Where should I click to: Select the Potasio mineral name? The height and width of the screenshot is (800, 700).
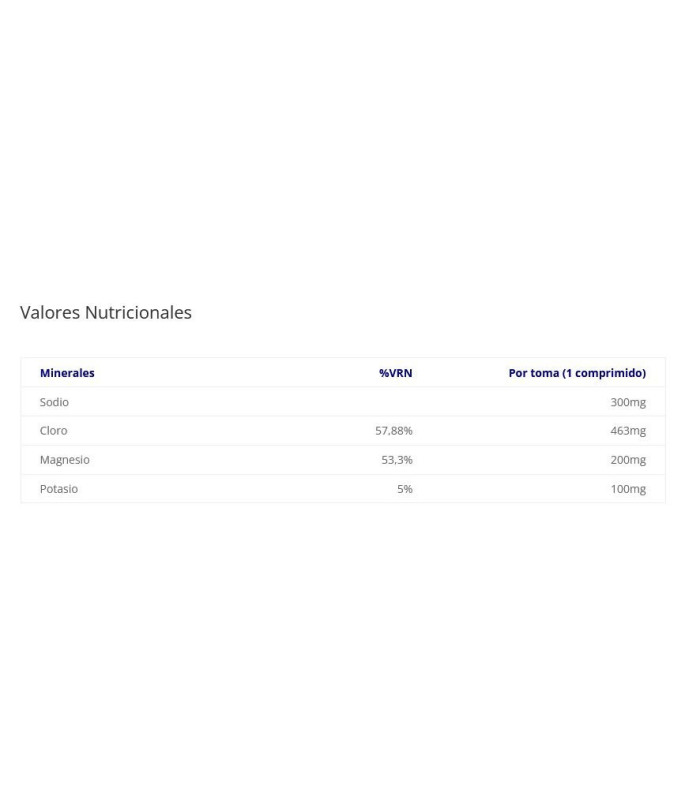click(58, 489)
